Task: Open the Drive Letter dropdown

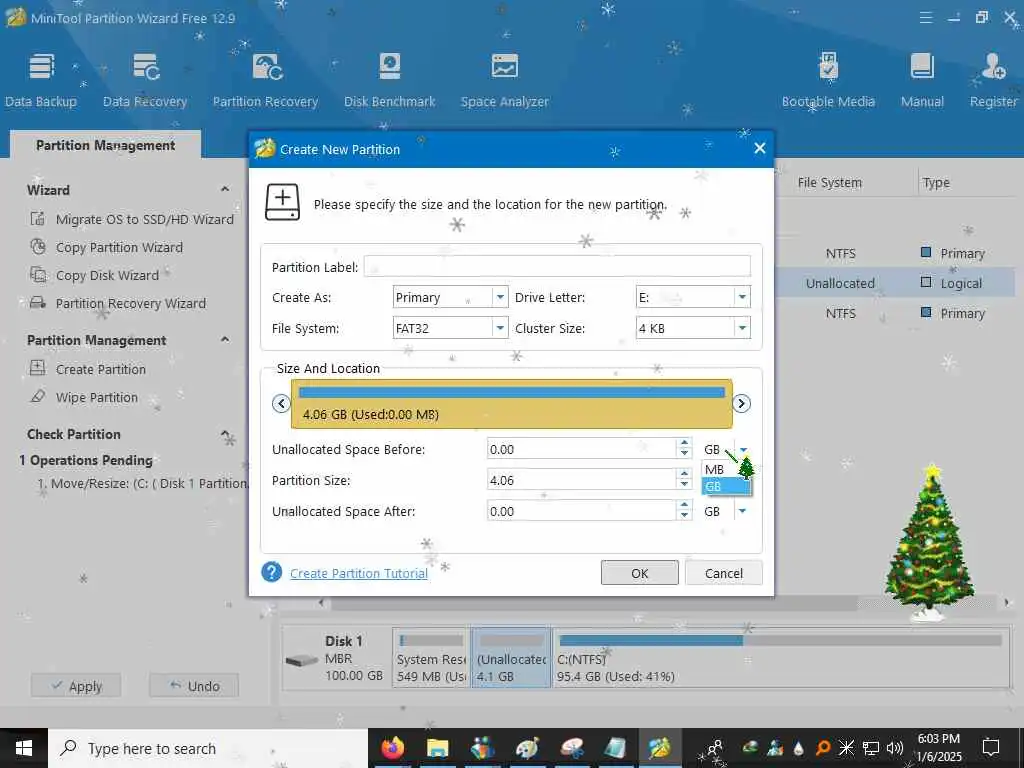Action: pyautogui.click(x=742, y=297)
